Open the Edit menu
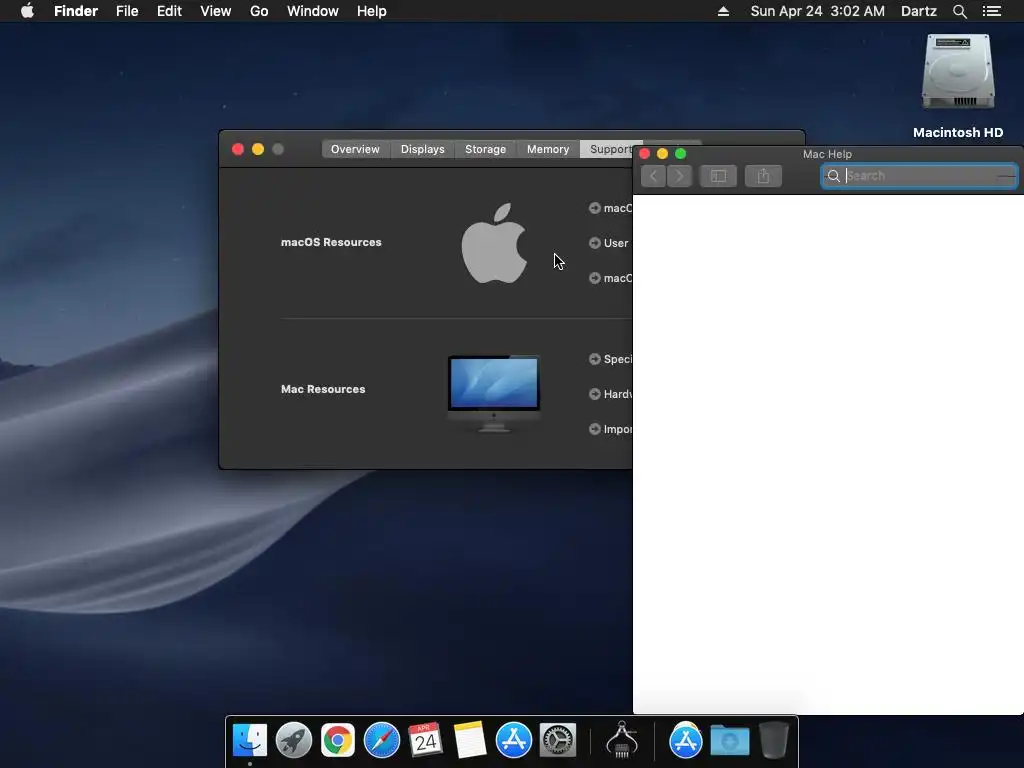This screenshot has height=768, width=1024. coord(169,11)
